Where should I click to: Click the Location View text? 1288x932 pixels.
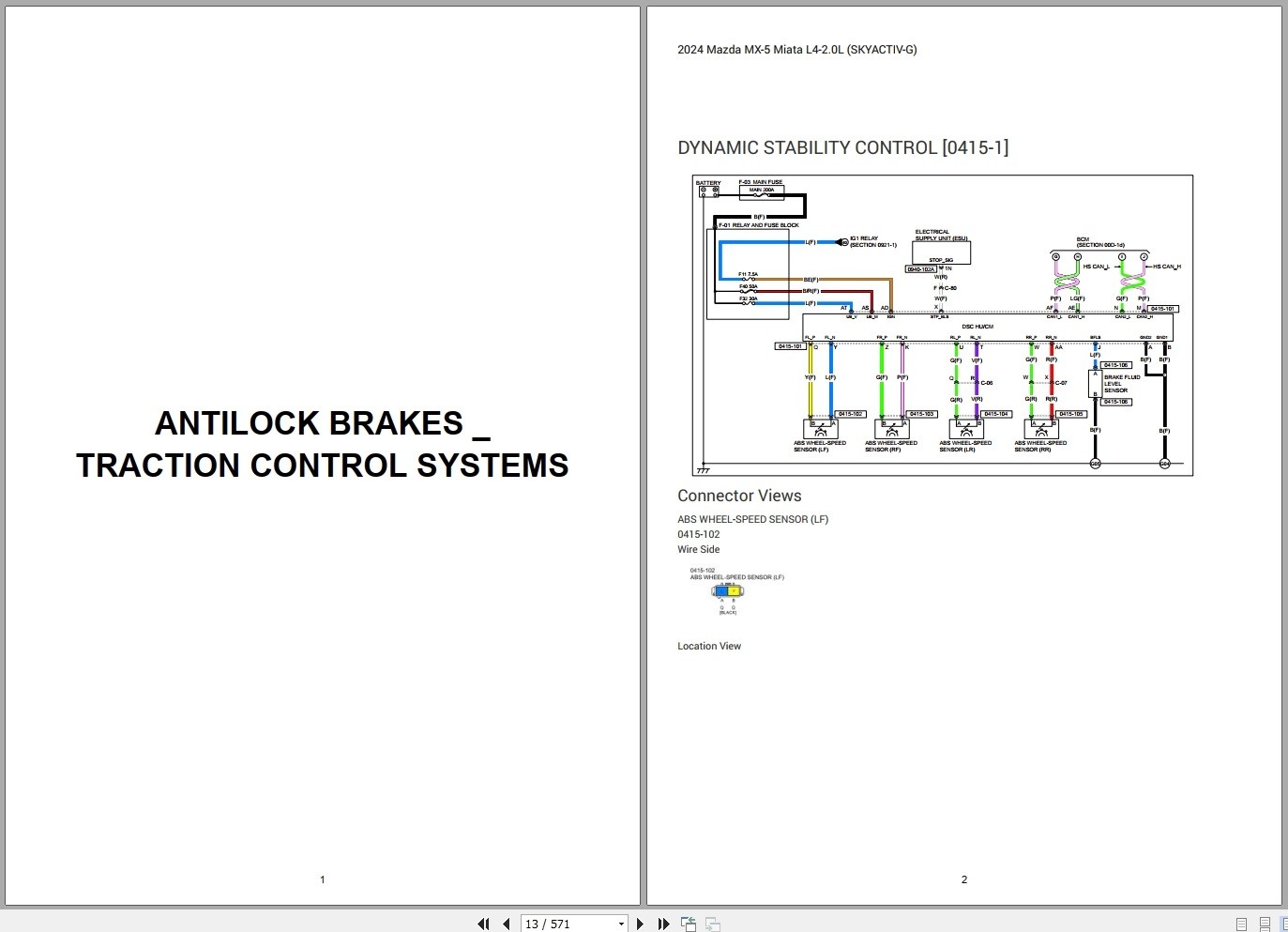coord(709,646)
